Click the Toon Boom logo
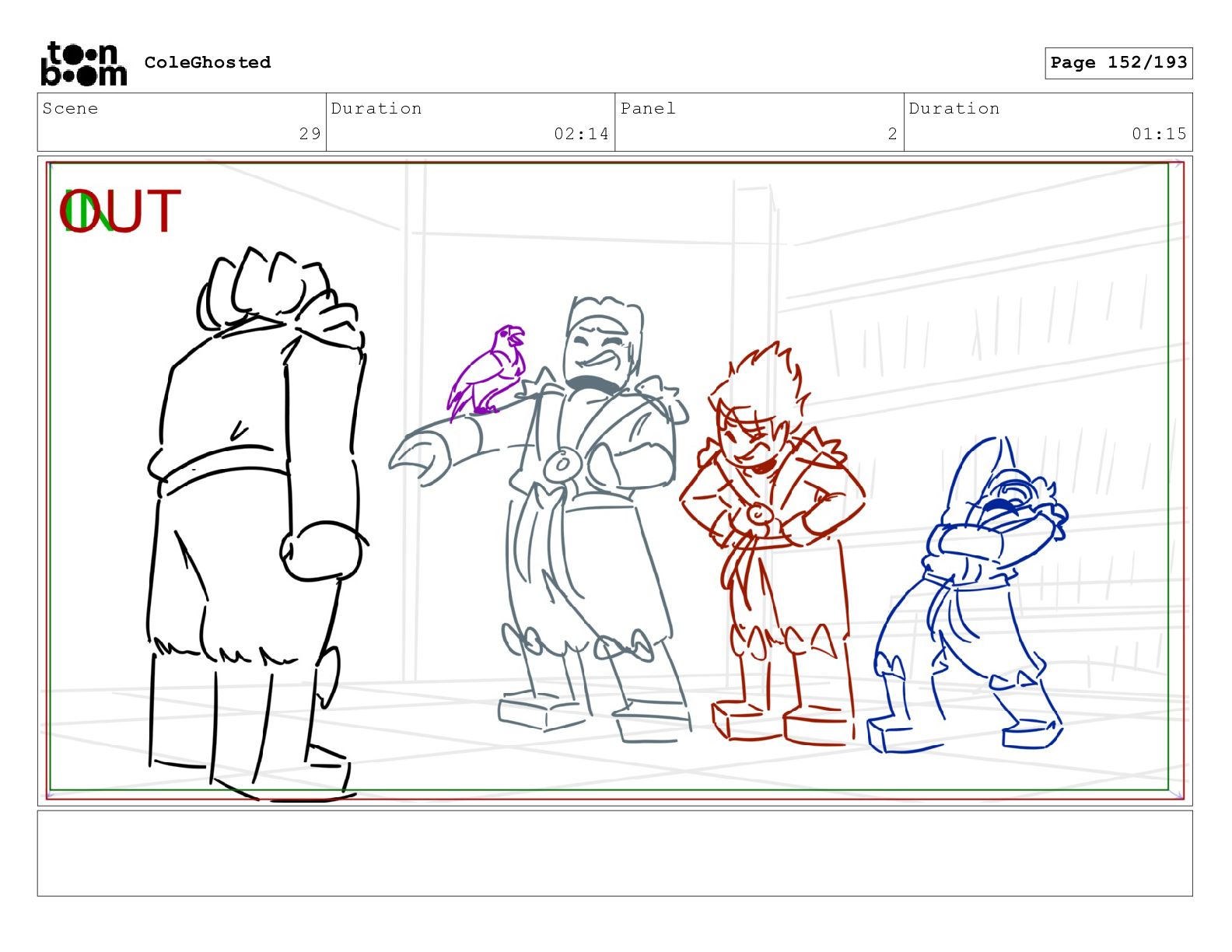 pyautogui.click(x=83, y=63)
